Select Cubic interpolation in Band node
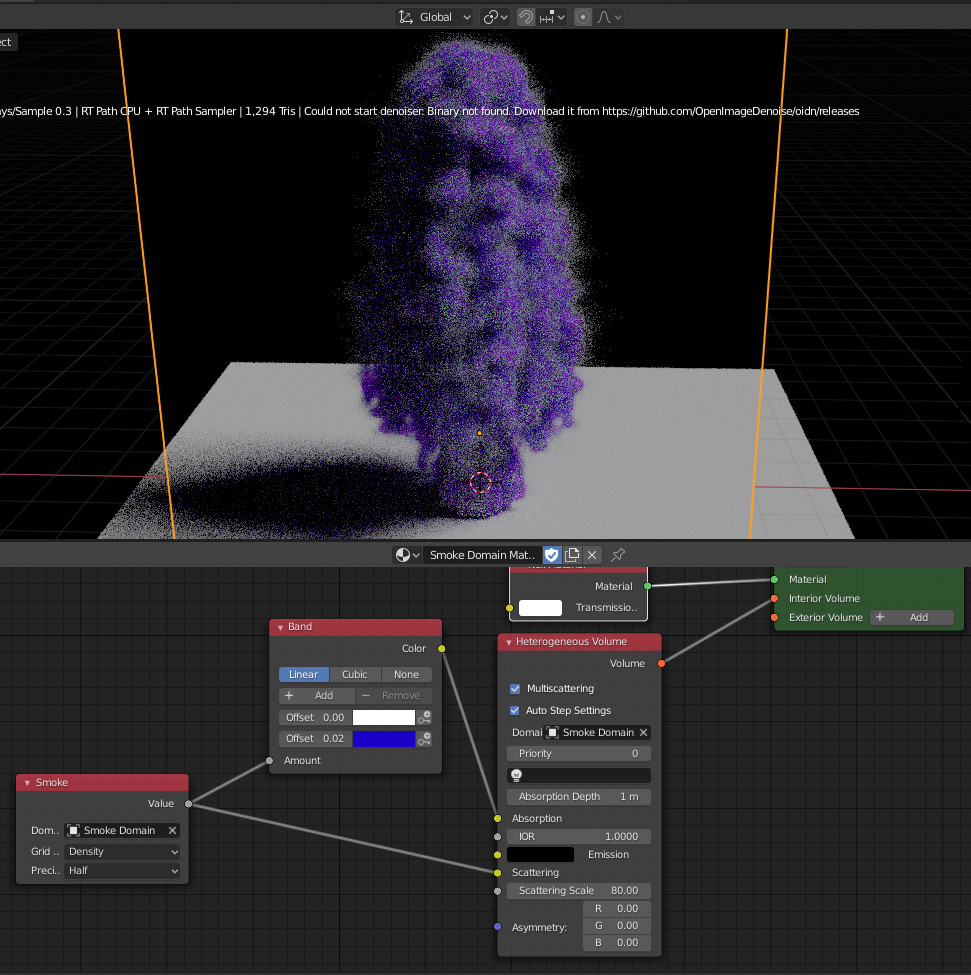This screenshot has width=971, height=975. 355,674
